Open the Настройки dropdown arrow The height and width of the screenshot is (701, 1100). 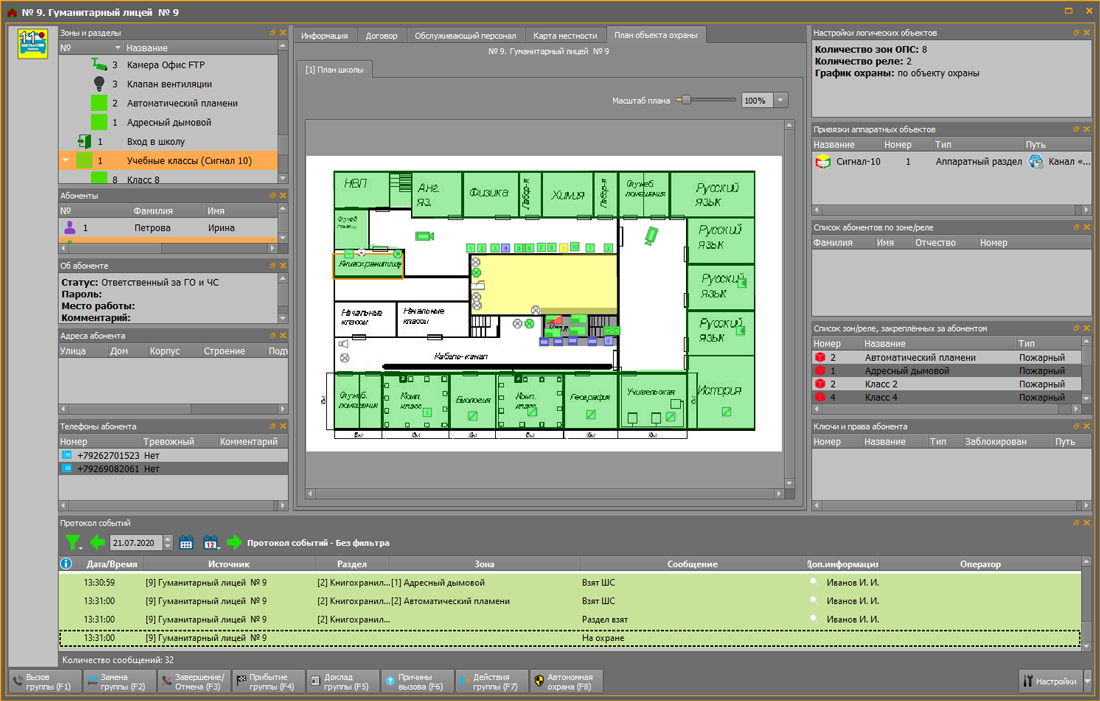click(1088, 681)
